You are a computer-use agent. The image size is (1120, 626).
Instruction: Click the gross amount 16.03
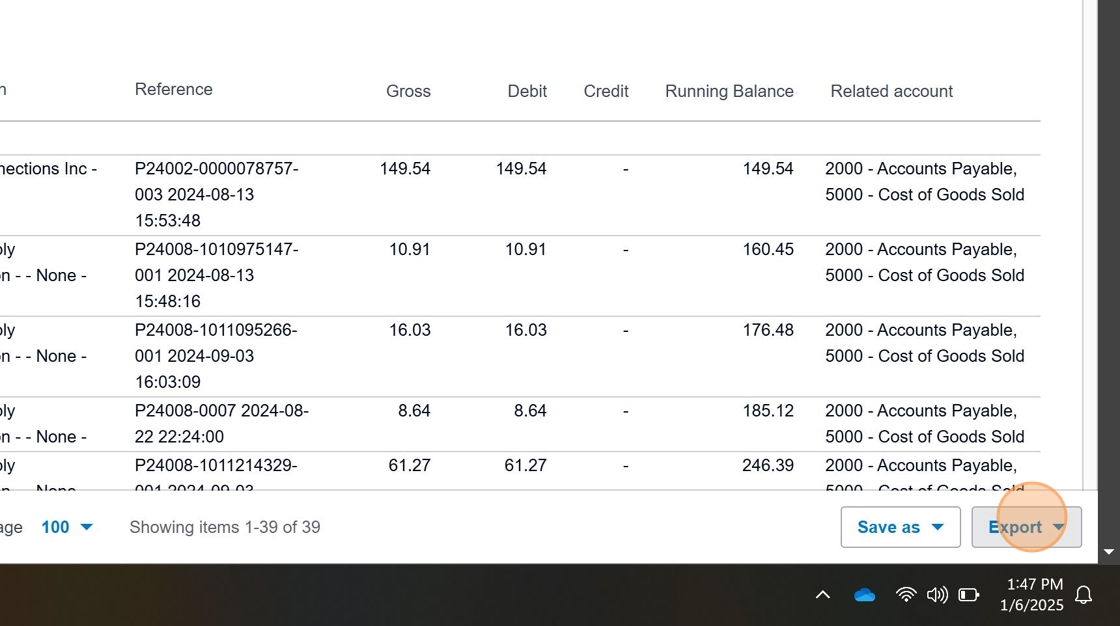click(409, 330)
